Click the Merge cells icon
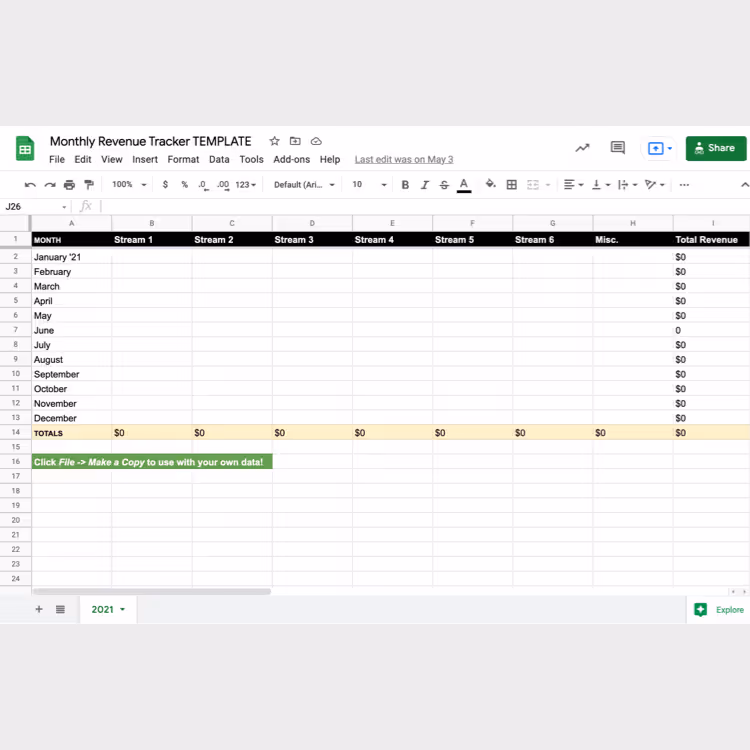750x750 pixels. (x=533, y=185)
